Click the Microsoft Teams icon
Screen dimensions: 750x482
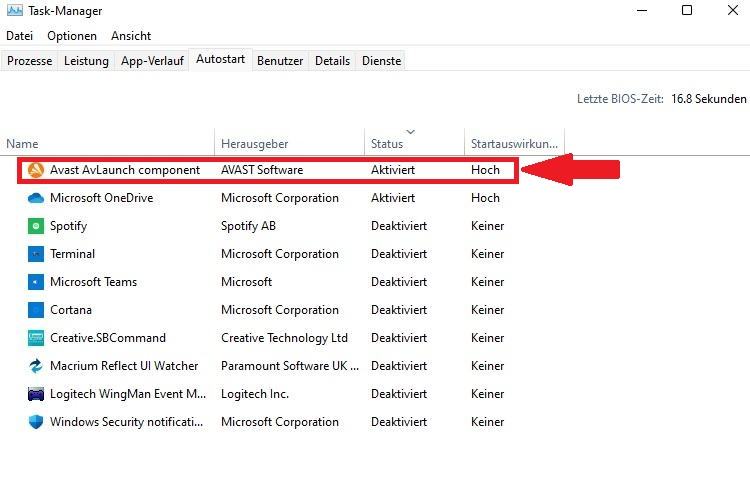(x=36, y=282)
